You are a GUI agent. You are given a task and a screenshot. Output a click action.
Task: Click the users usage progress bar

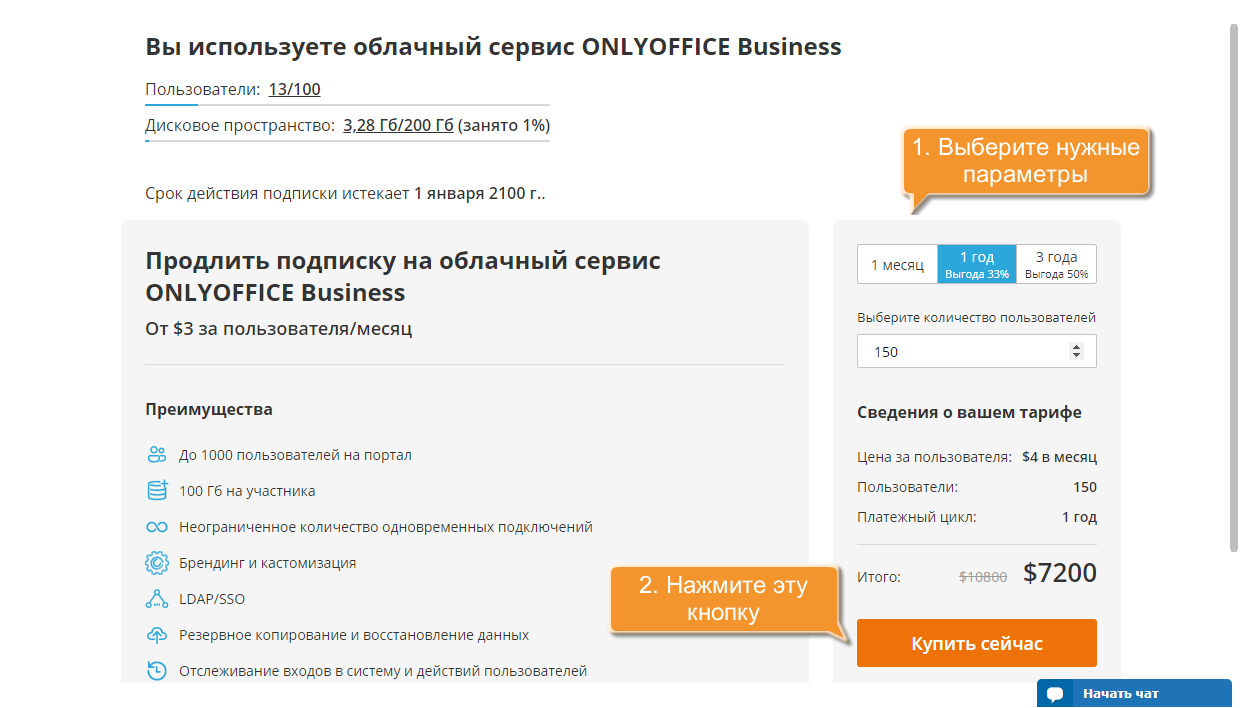click(x=347, y=104)
